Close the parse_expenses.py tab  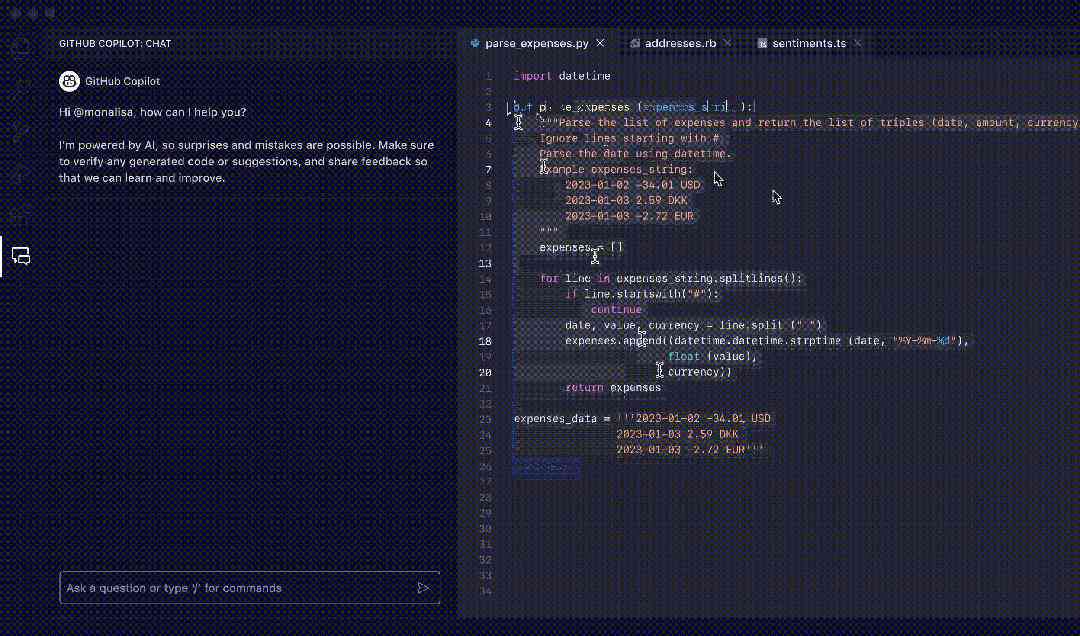point(601,43)
